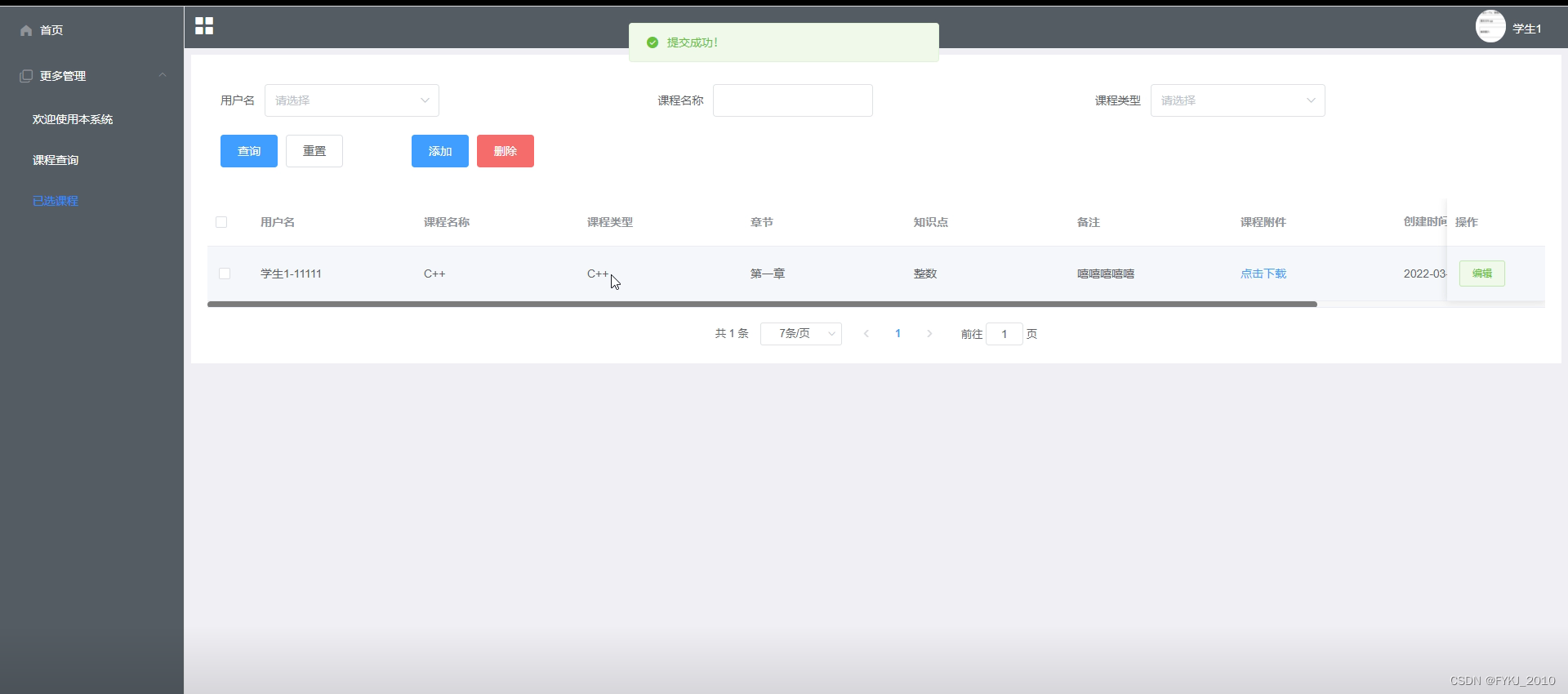The width and height of the screenshot is (1568, 694).
Task: Select page number 1
Action: coord(898,334)
